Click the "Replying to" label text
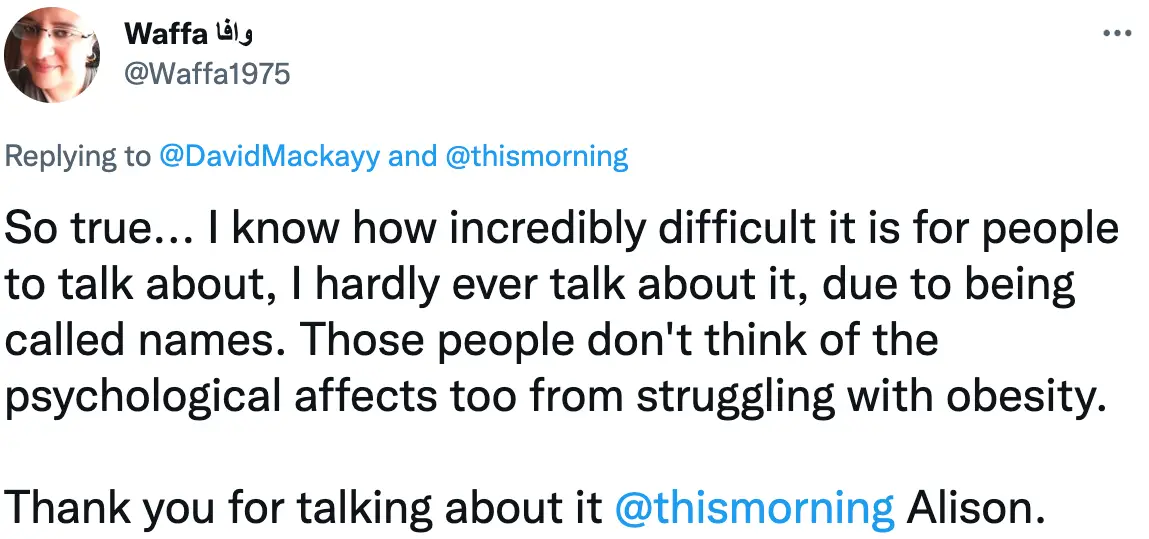 click(78, 157)
